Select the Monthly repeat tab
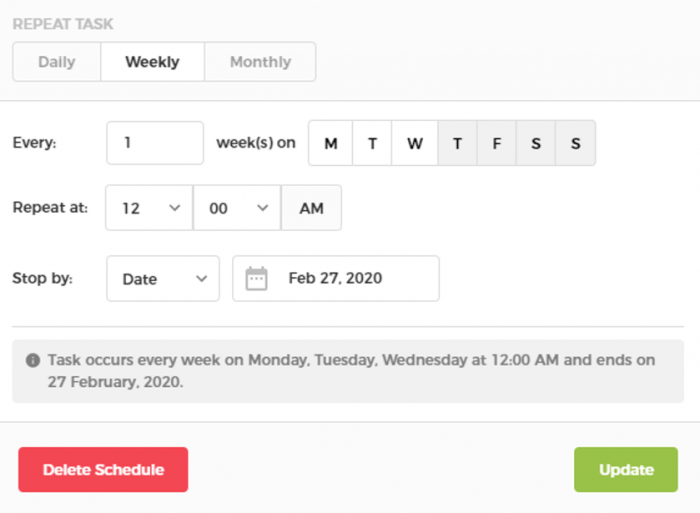 (x=260, y=62)
